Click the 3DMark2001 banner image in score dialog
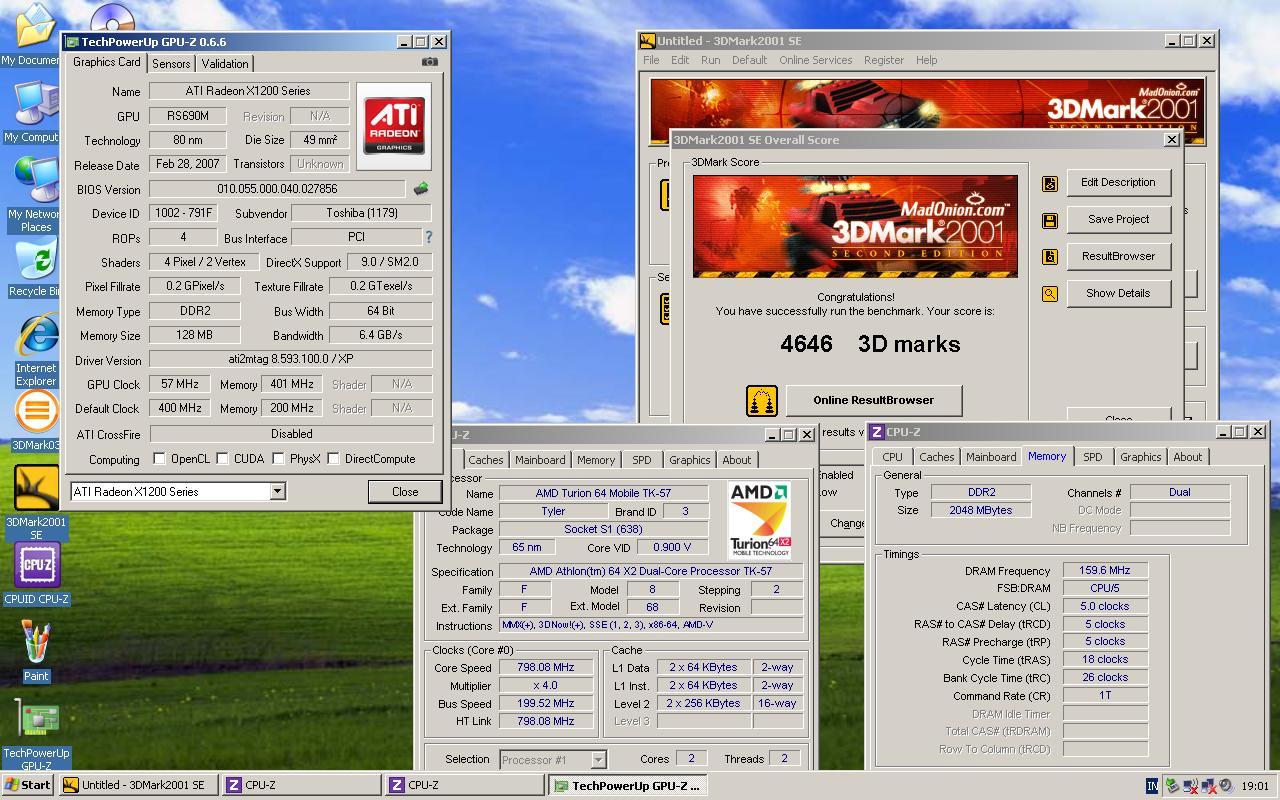The image size is (1280, 800). pos(855,227)
